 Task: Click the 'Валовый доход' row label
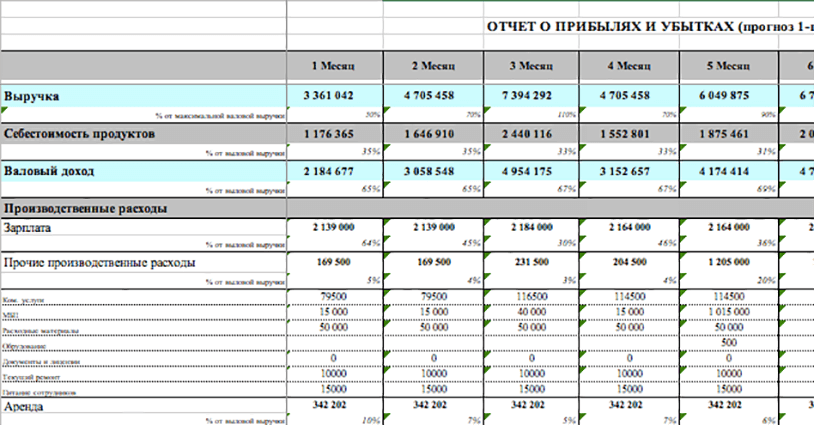49,171
